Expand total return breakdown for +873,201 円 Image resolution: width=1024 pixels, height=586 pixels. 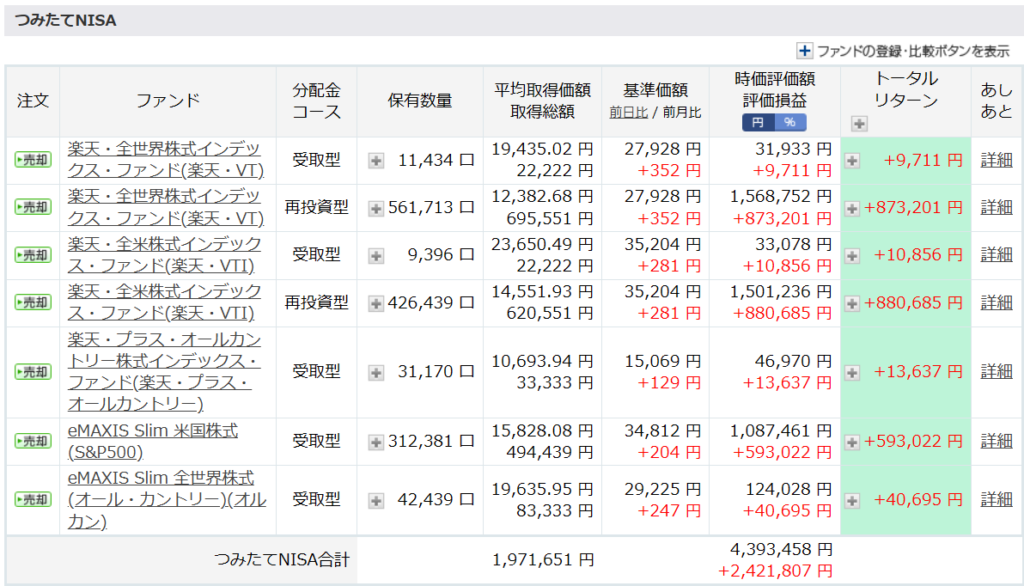[852, 208]
